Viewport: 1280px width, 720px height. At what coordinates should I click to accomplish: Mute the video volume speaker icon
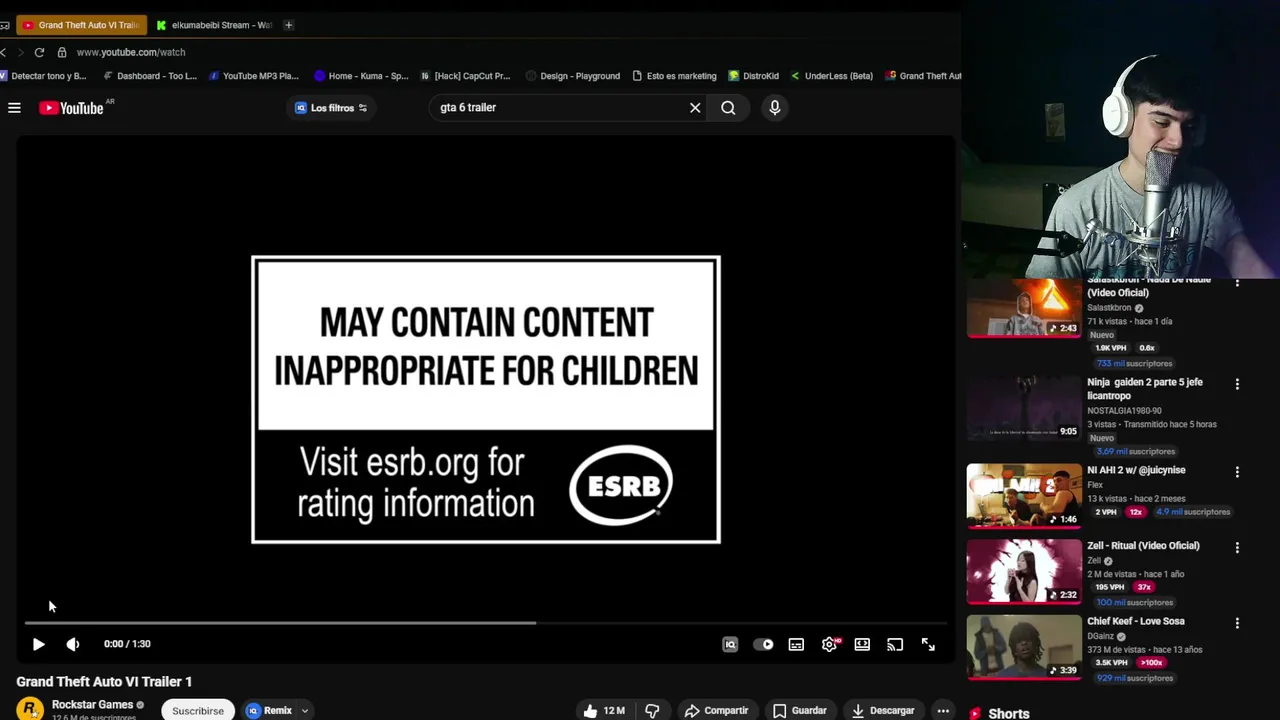pyautogui.click(x=72, y=644)
